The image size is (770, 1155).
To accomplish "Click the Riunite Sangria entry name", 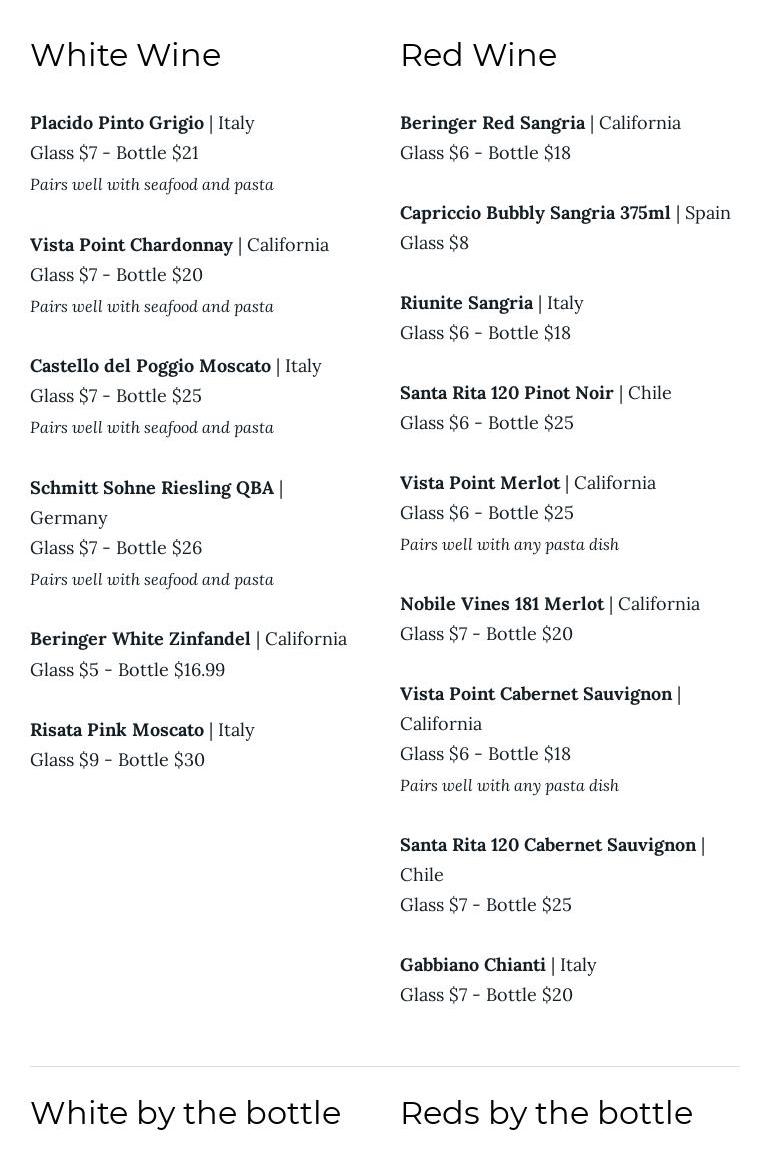I will pyautogui.click(x=466, y=303).
